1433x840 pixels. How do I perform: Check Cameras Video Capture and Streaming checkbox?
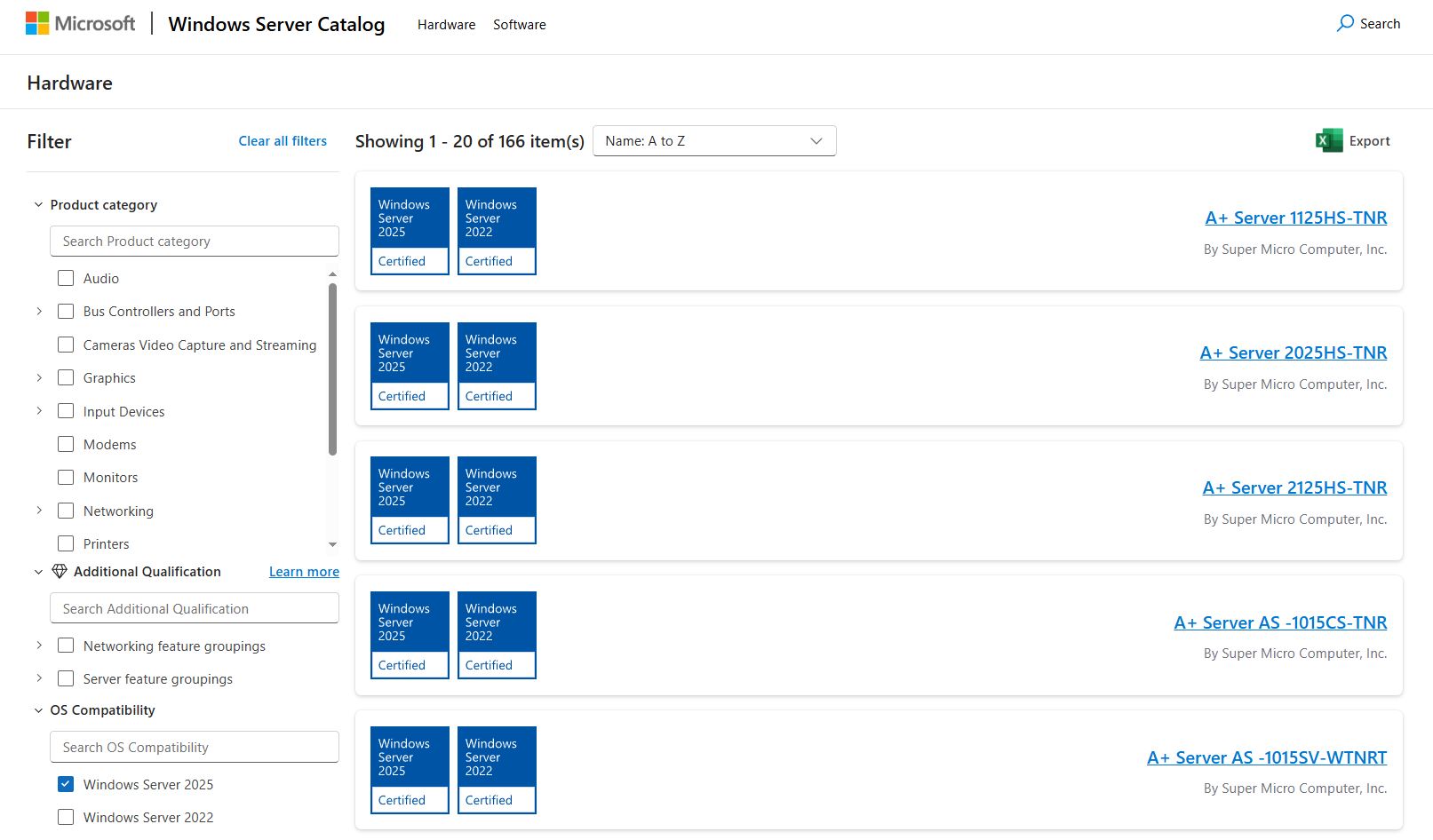pos(66,345)
